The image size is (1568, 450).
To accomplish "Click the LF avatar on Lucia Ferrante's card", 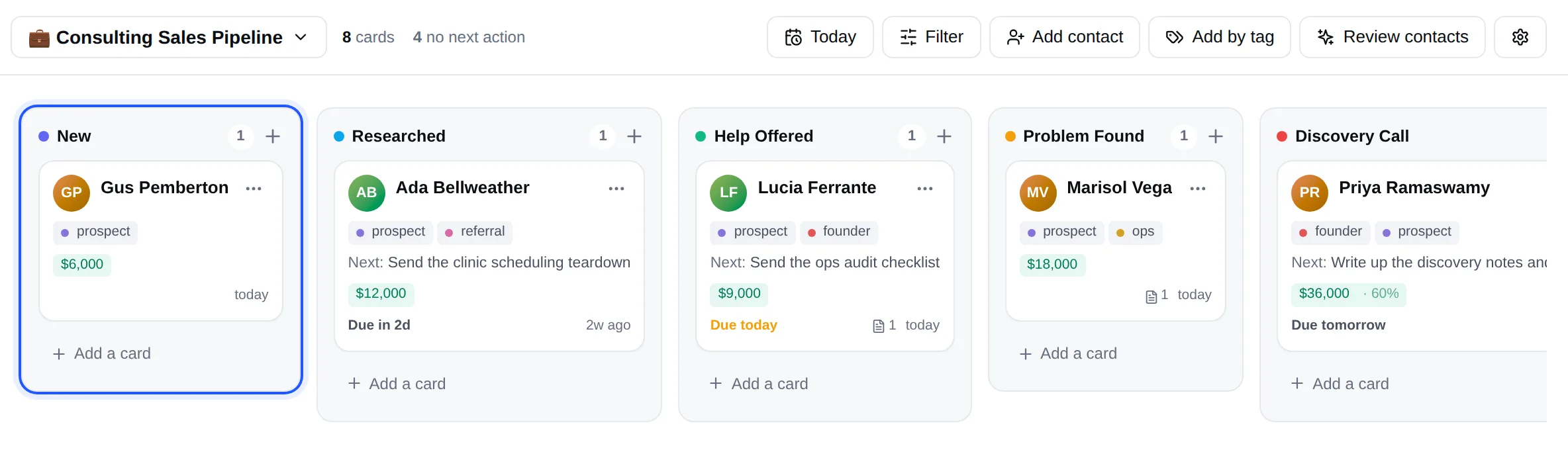I will (x=728, y=193).
